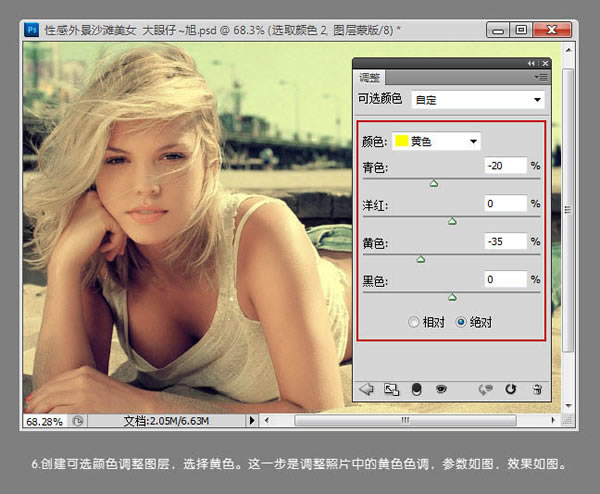The image size is (600, 494).
Task: Click the return to adjustment list arrow
Action: click(x=366, y=389)
